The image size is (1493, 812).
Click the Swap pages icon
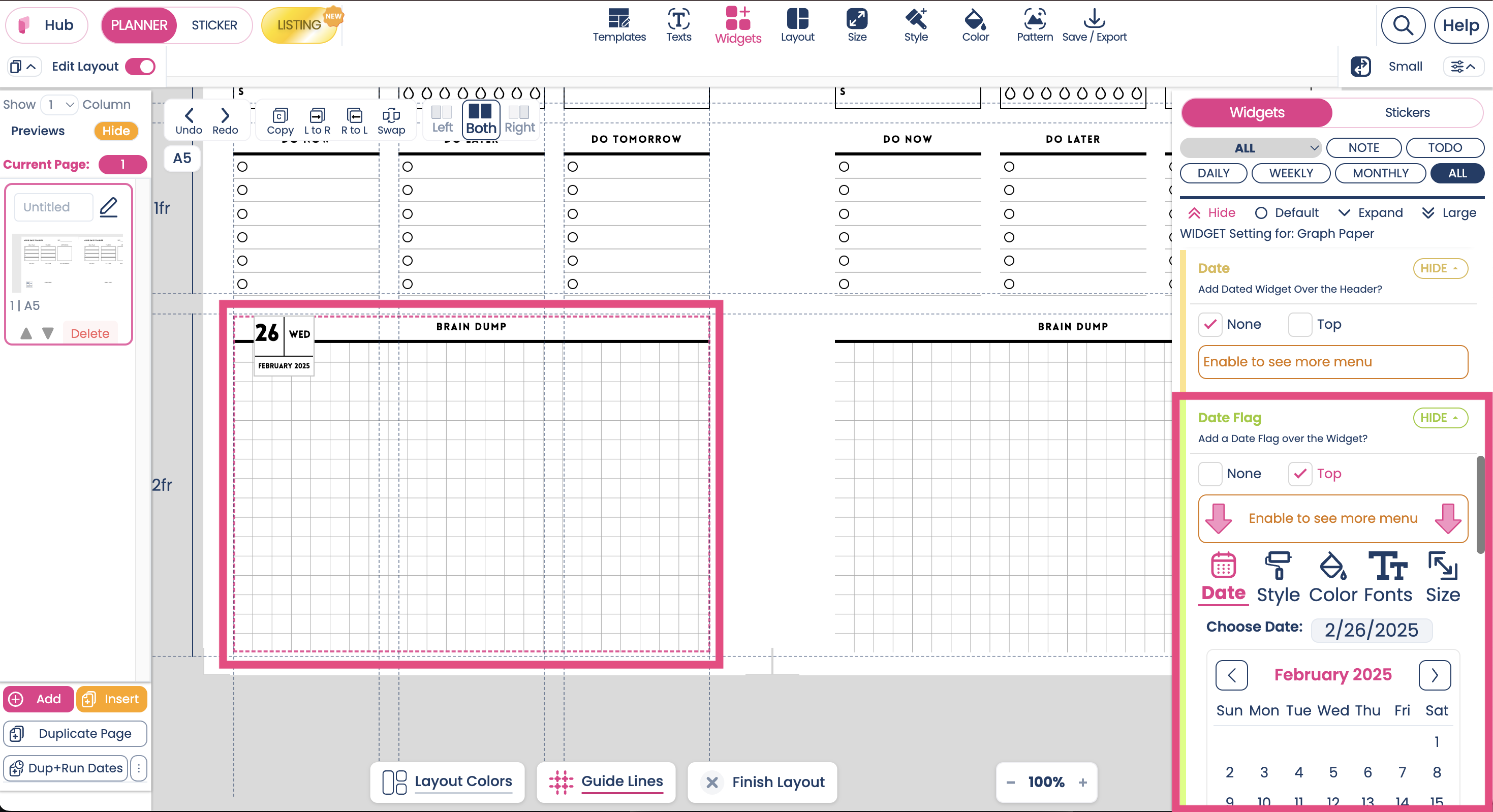click(x=391, y=116)
